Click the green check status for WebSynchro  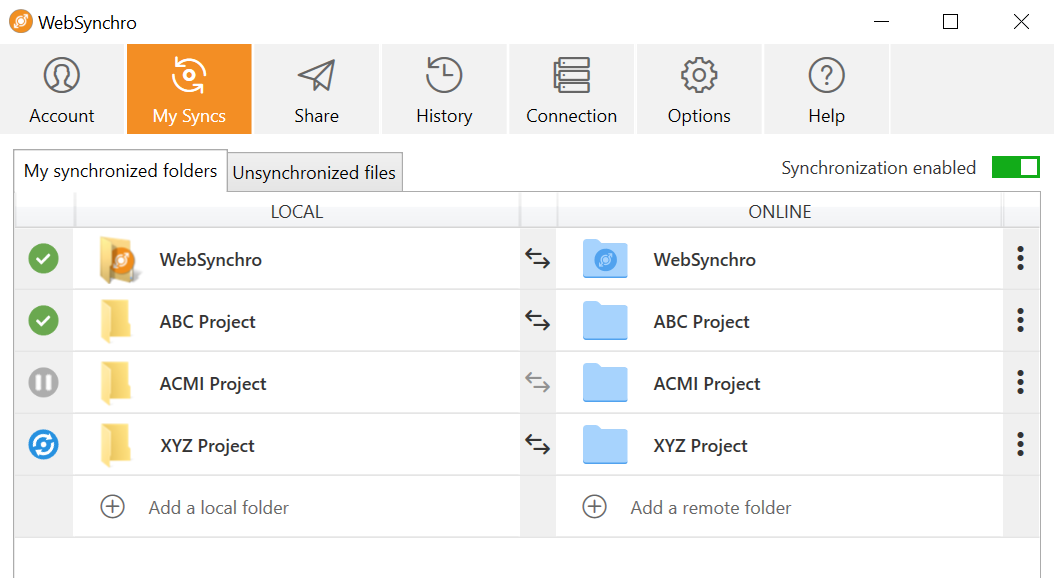pos(44,259)
